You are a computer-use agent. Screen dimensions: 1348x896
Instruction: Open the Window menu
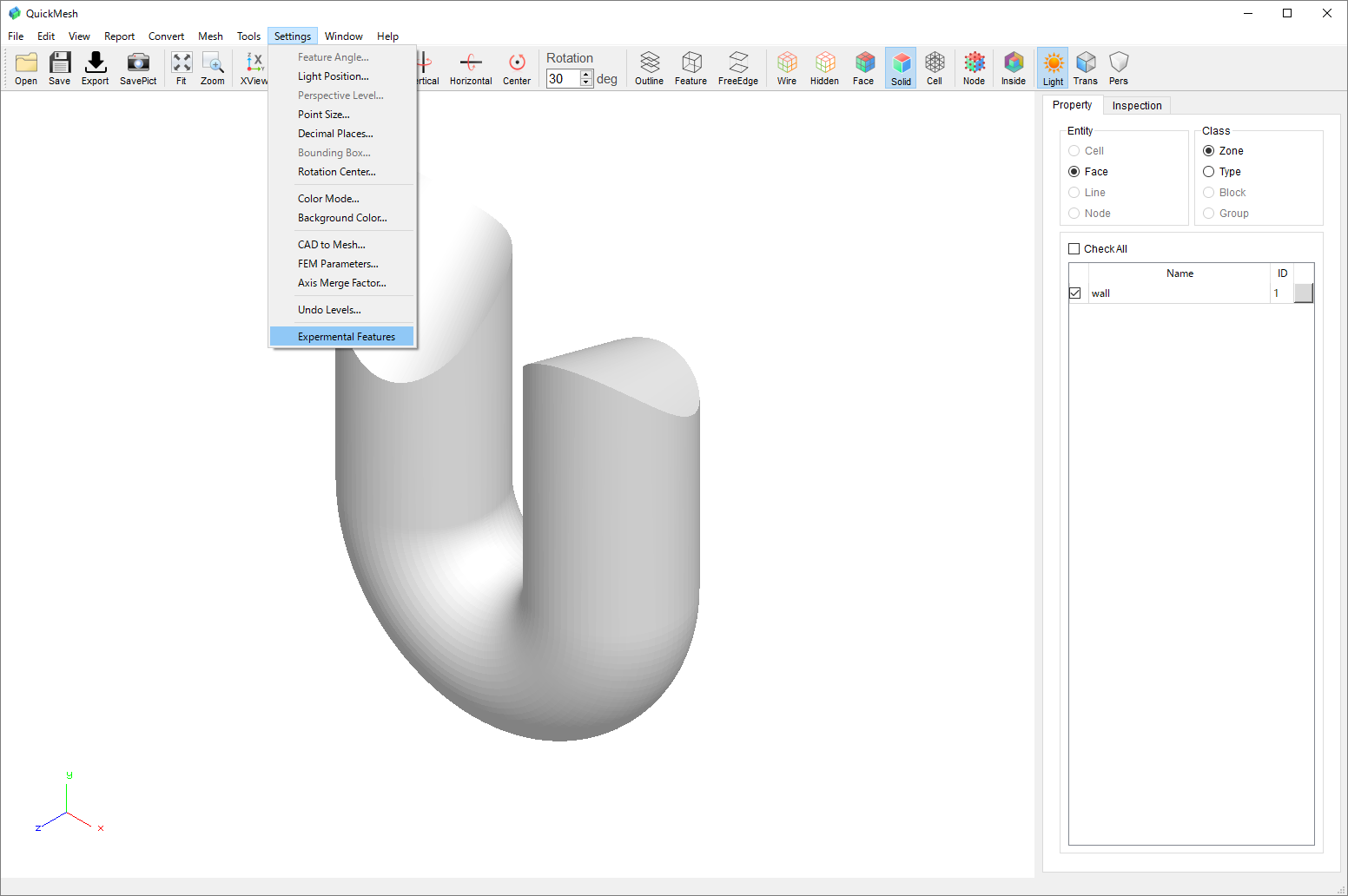coord(344,36)
